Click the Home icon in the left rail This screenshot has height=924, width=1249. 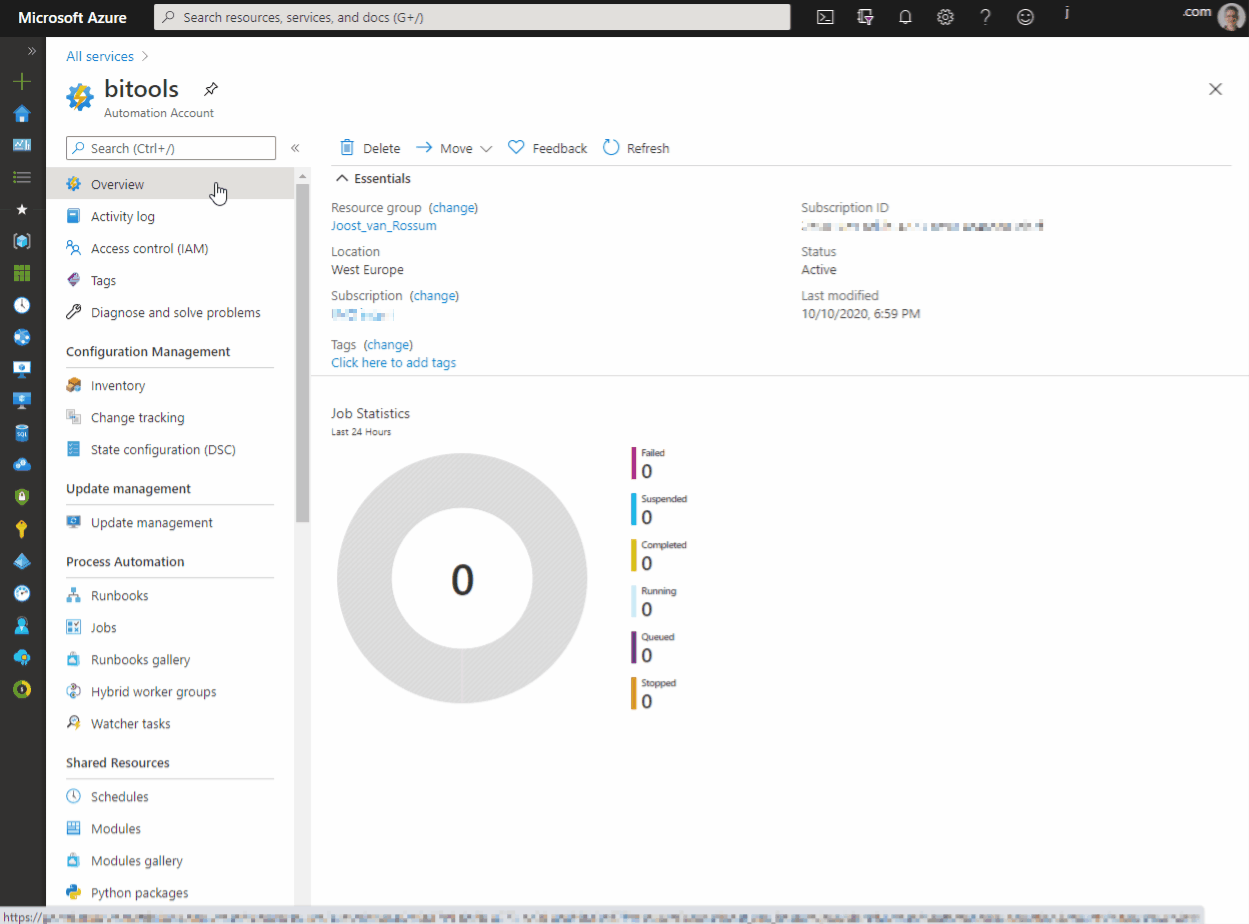(x=21, y=113)
